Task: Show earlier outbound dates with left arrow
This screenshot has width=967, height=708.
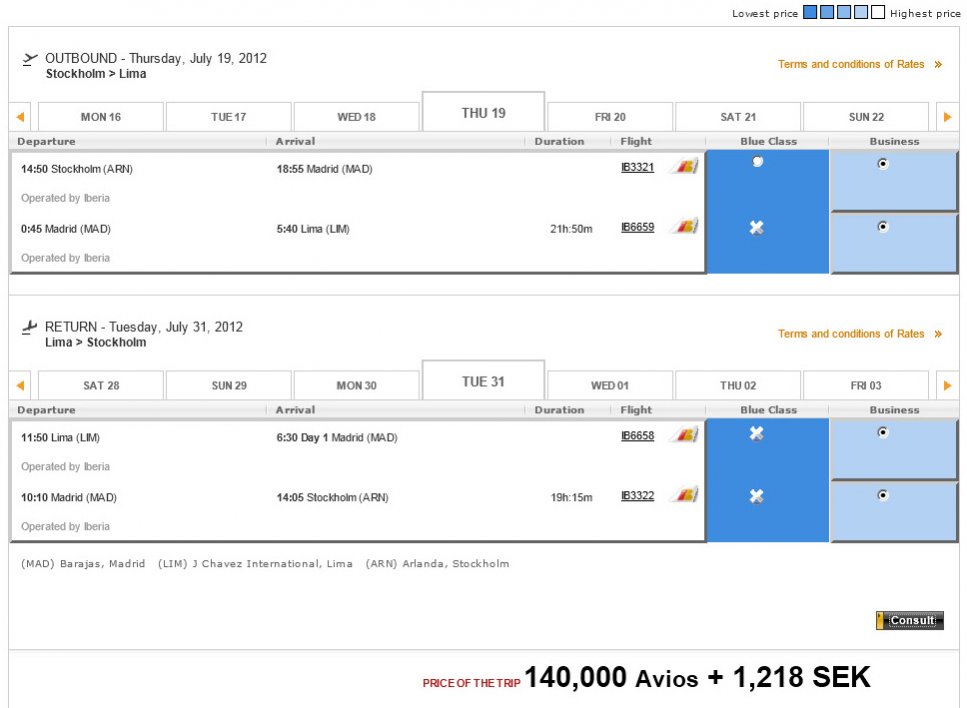Action: [x=20, y=117]
